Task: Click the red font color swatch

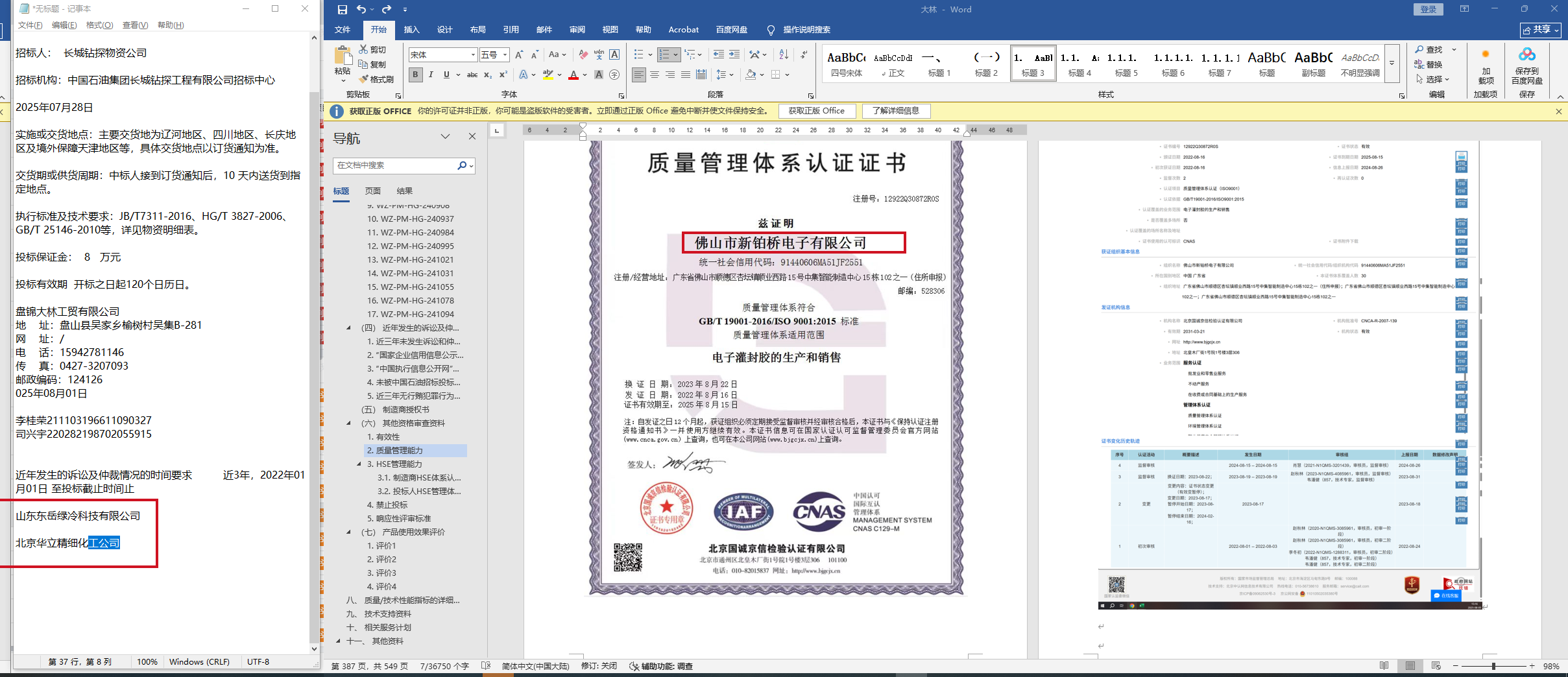Action: pos(573,75)
